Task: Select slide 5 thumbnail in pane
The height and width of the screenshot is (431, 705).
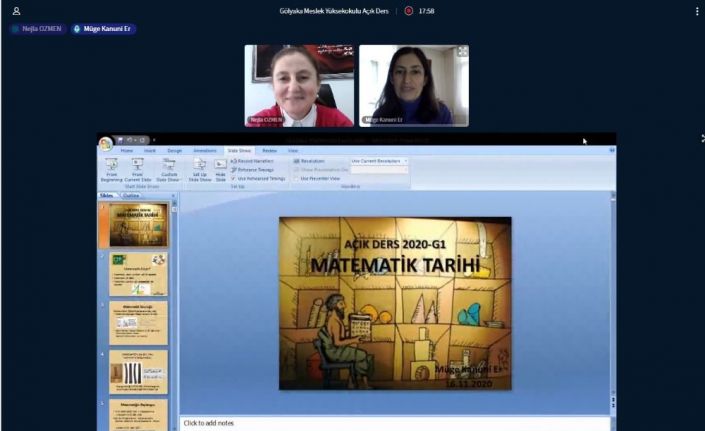Action: click(x=138, y=415)
